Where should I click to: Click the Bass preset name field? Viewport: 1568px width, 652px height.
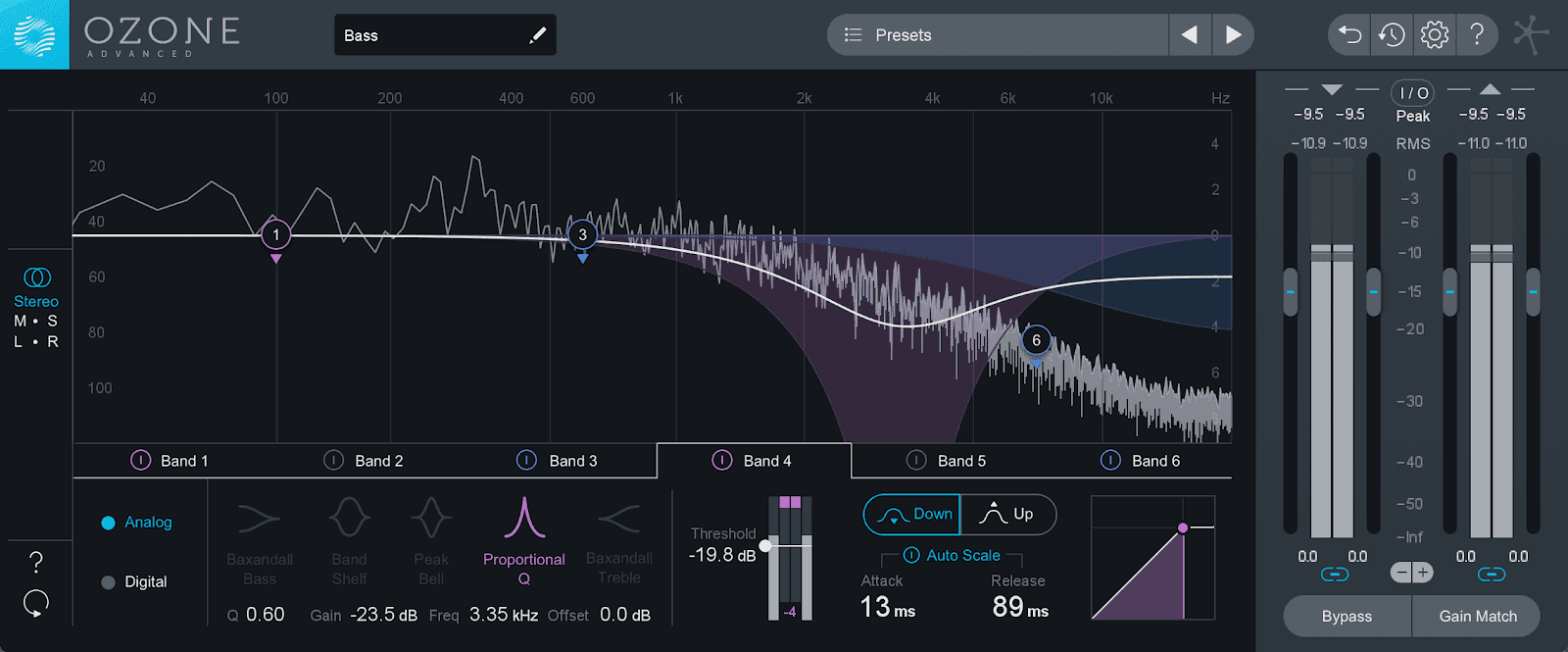pos(445,35)
